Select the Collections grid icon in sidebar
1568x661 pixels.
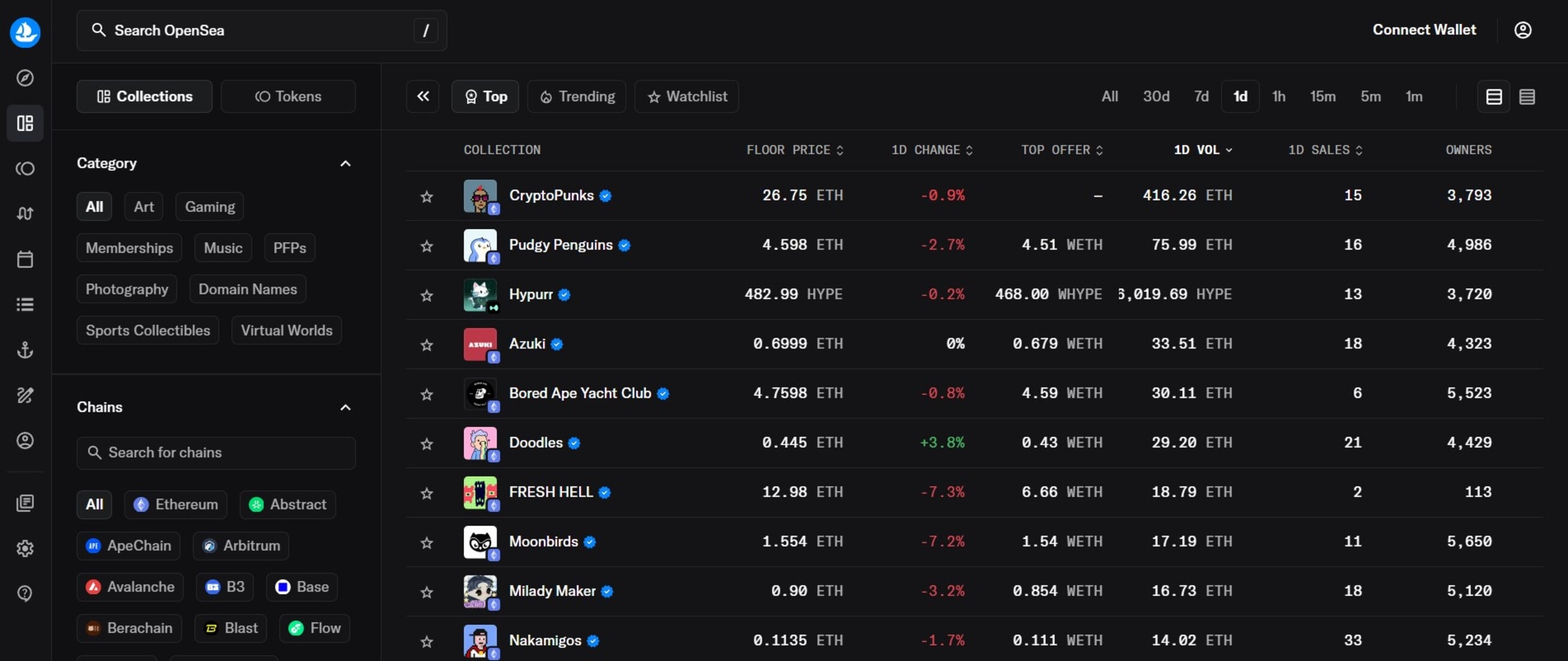(25, 123)
